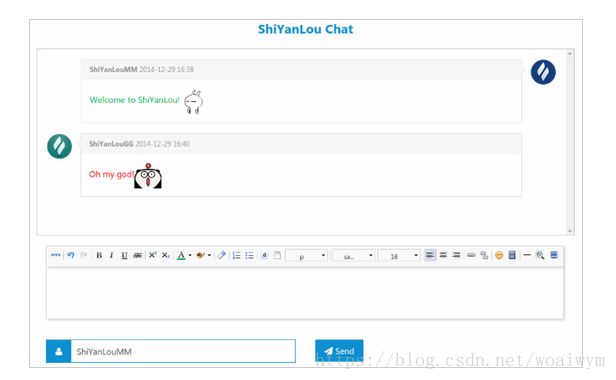Click ShiYanLouGG's teal avatar

[x=59, y=146]
